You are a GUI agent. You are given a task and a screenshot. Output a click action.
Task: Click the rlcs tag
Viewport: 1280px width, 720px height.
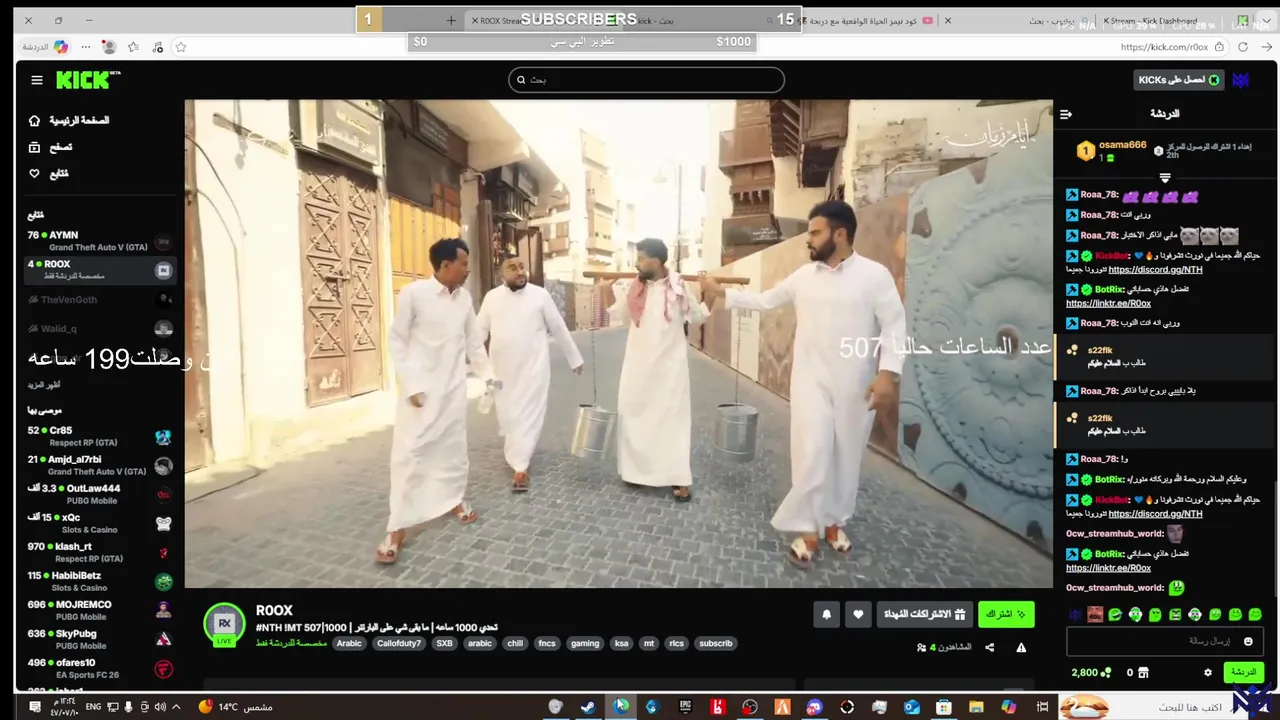coord(677,644)
